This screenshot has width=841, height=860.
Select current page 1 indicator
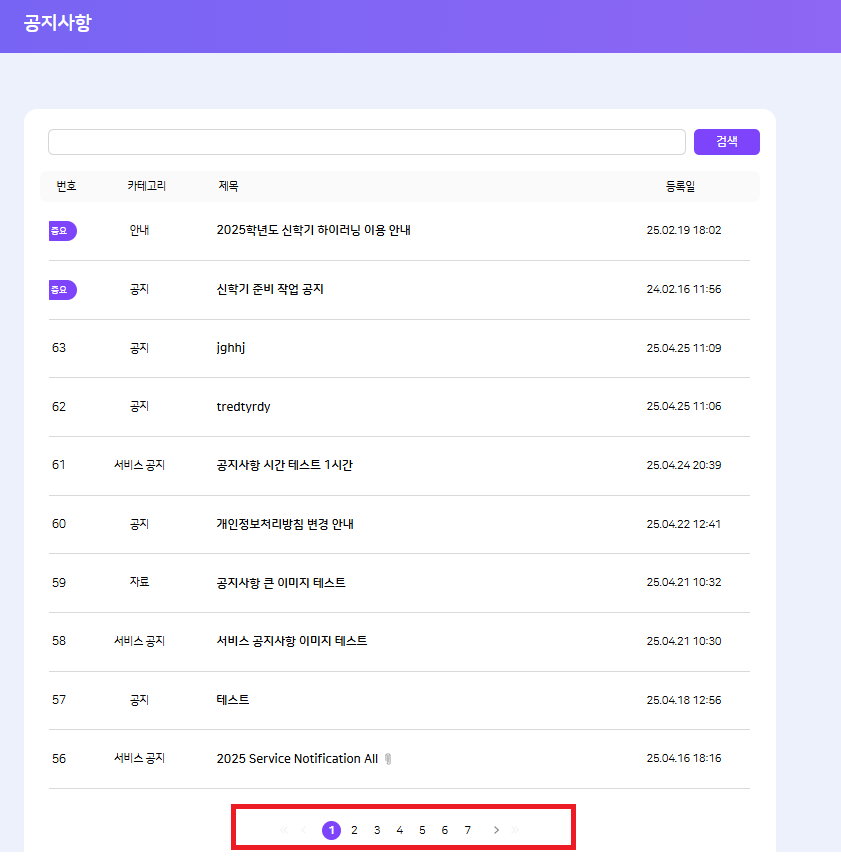[x=331, y=830]
